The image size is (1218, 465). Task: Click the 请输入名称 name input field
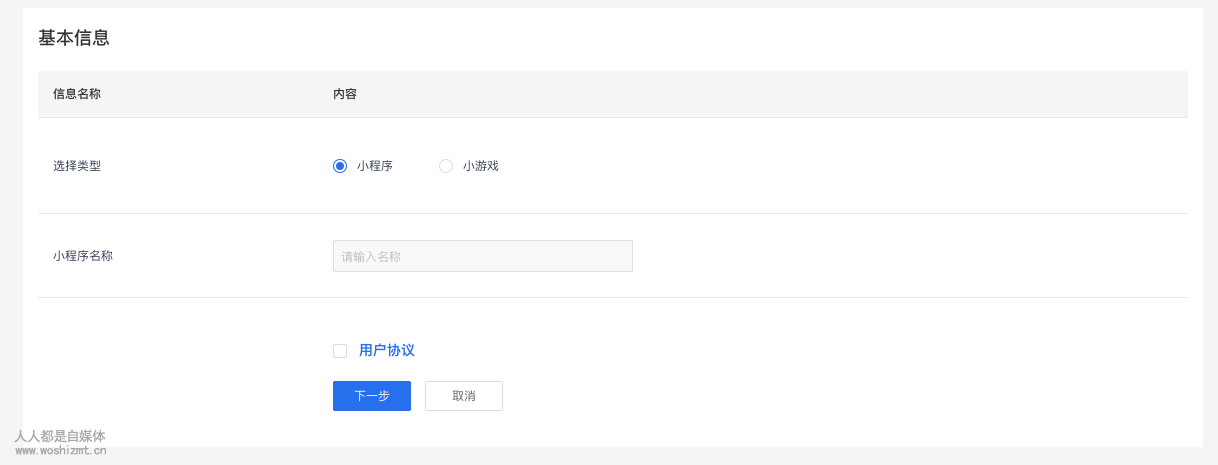483,256
